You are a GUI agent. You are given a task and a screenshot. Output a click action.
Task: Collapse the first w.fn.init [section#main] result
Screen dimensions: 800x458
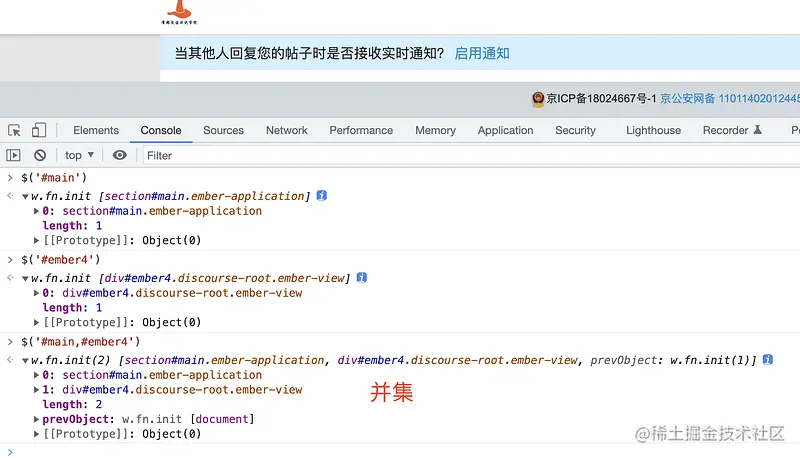(25, 196)
